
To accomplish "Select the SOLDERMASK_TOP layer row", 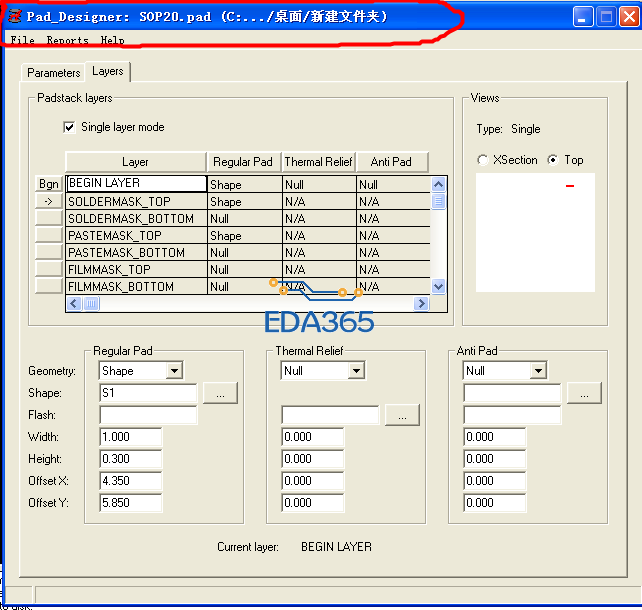I will pyautogui.click(x=136, y=201).
